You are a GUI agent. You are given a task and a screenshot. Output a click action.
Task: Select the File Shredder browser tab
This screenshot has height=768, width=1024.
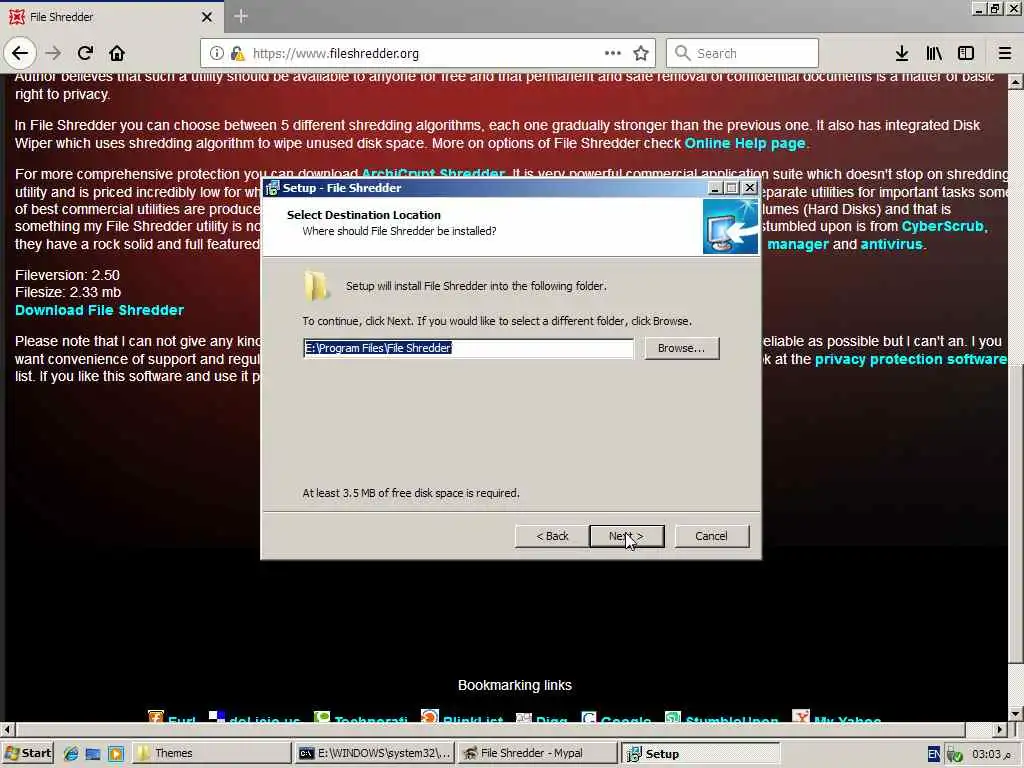111,17
